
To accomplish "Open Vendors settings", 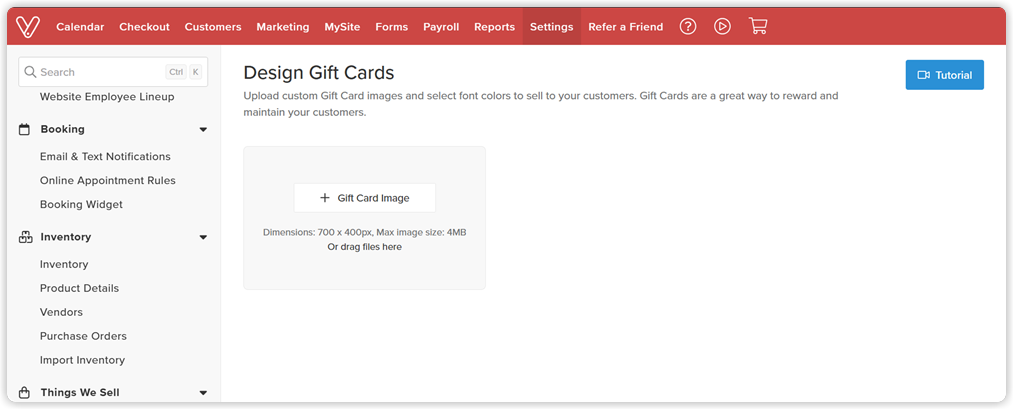I will [x=61, y=312].
